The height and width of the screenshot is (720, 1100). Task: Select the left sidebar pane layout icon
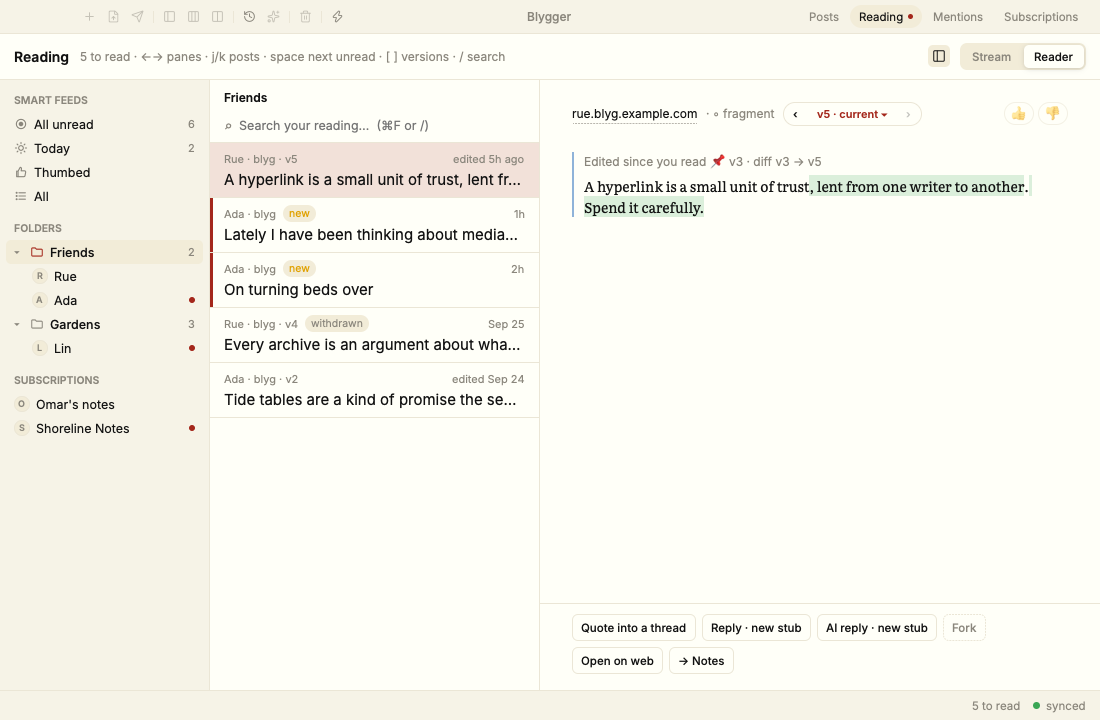[169, 17]
